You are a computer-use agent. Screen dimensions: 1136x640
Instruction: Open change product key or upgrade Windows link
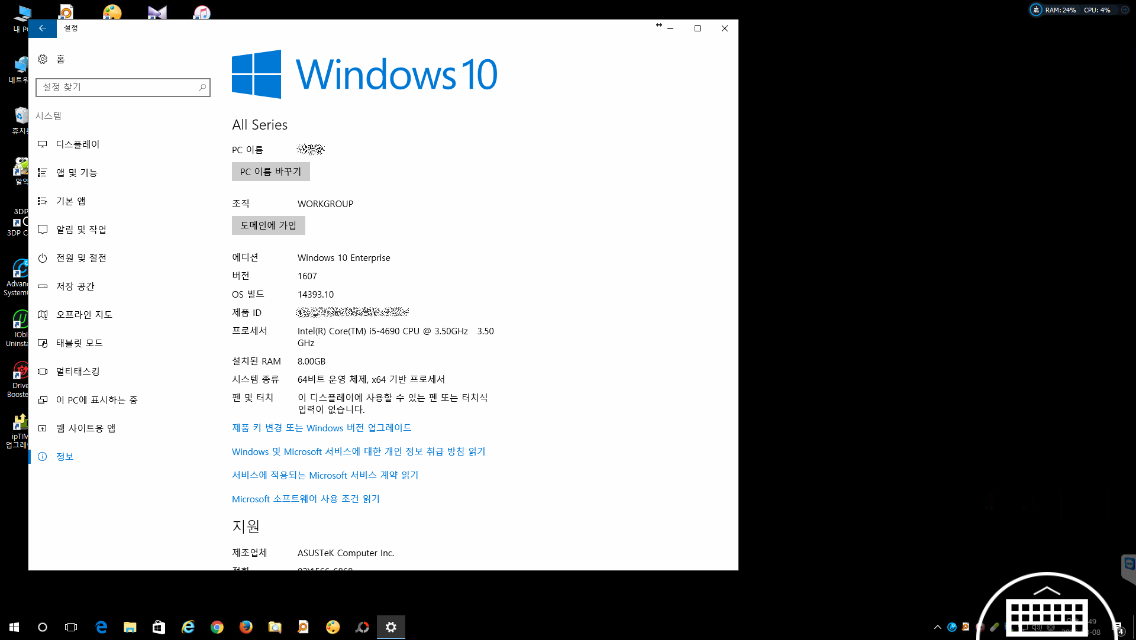pyautogui.click(x=321, y=428)
